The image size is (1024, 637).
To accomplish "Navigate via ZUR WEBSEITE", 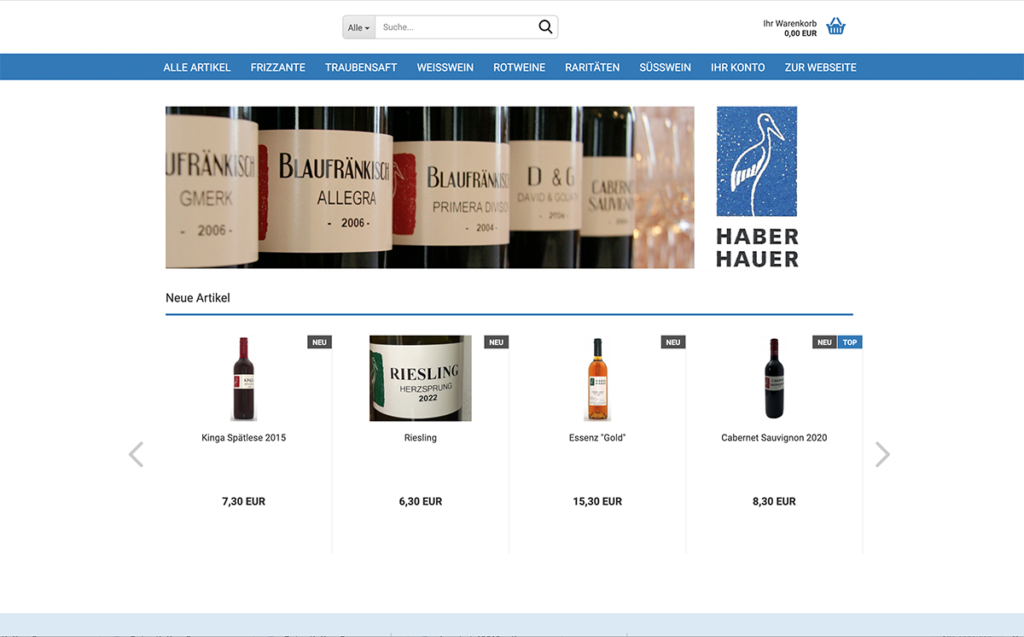I will point(820,67).
